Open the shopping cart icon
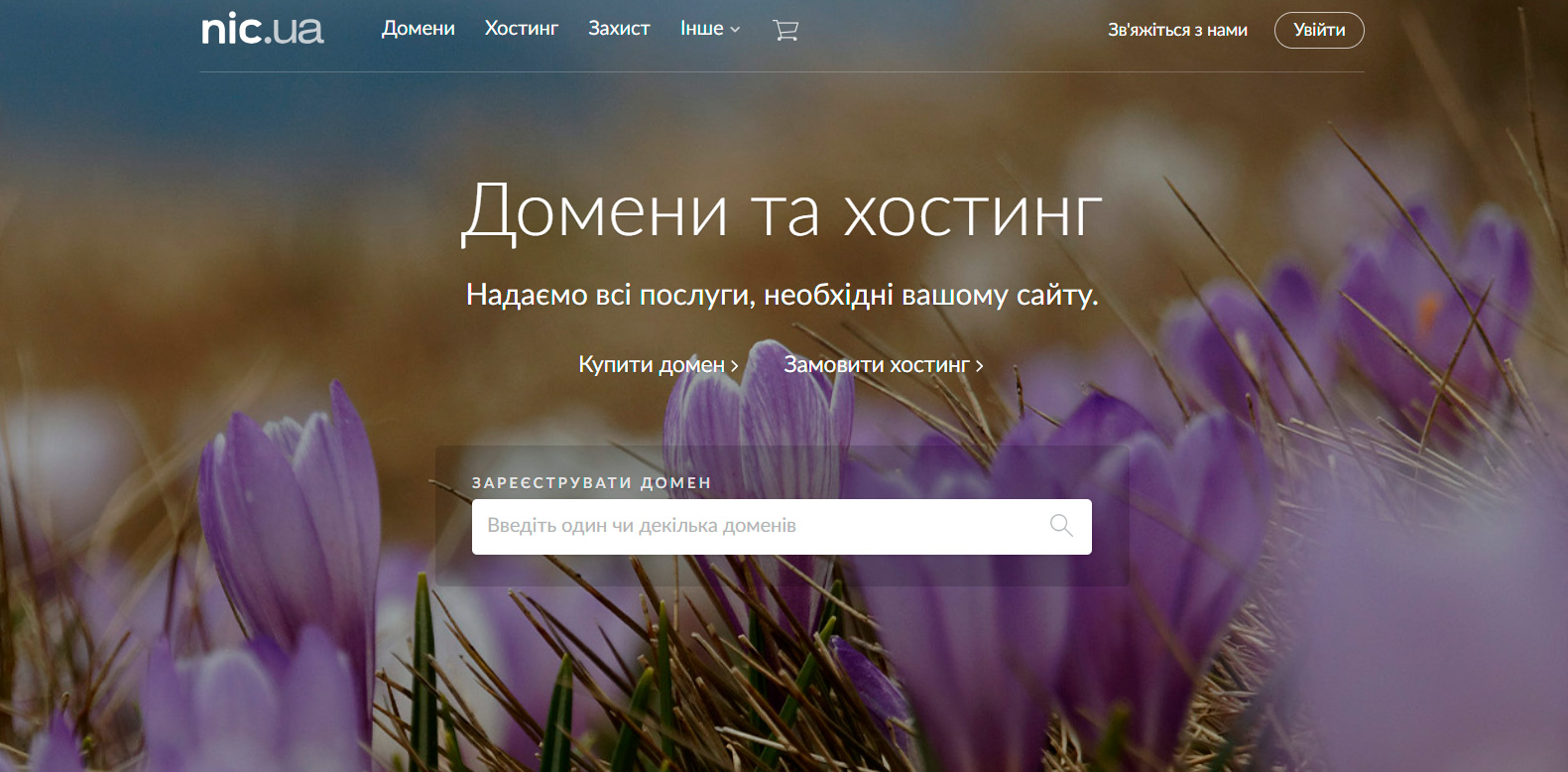This screenshot has height=772, width=1568. tap(785, 30)
